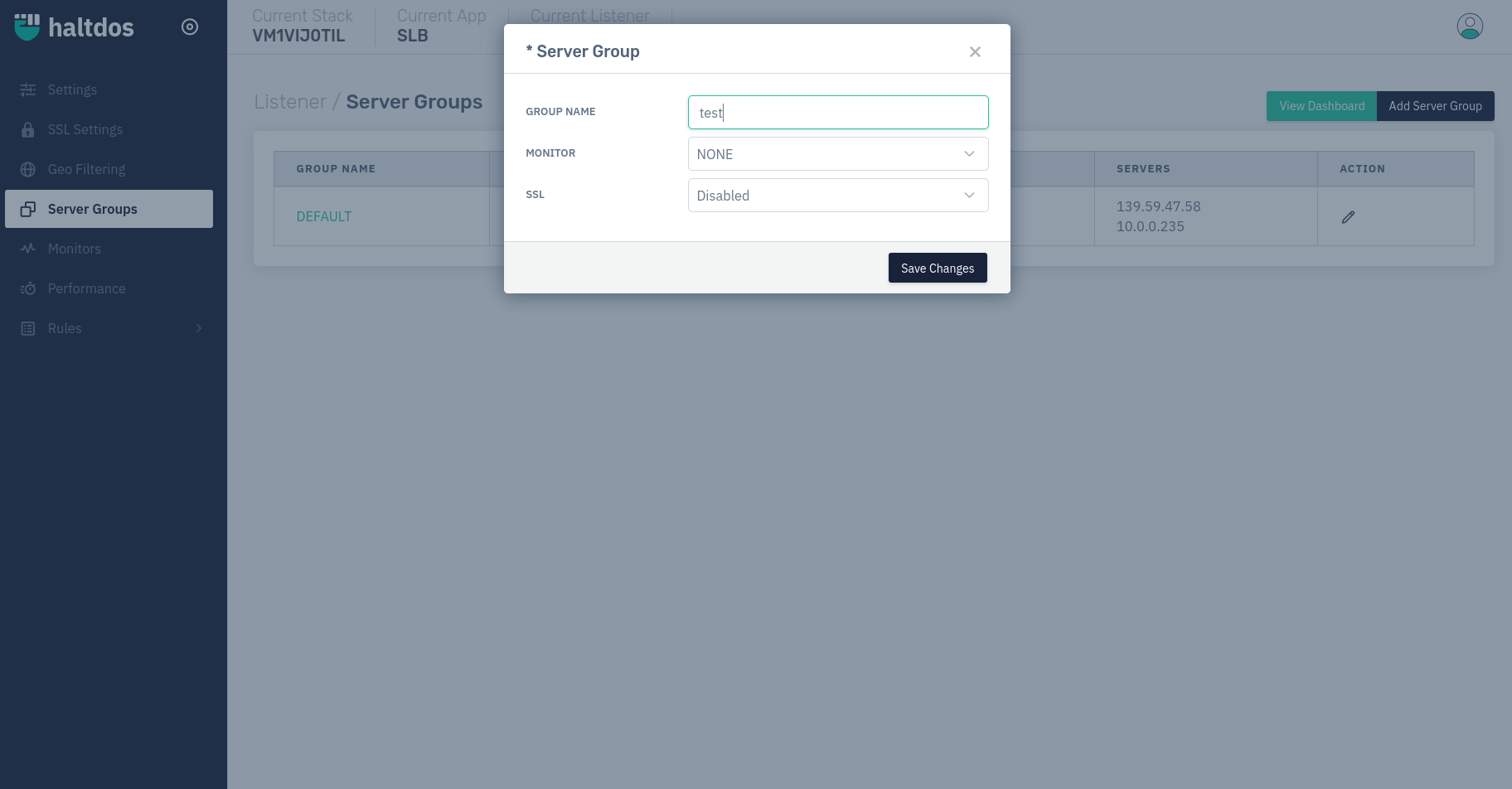Click the GROUP NAME column header
Screen dimensions: 1512x789
click(336, 169)
